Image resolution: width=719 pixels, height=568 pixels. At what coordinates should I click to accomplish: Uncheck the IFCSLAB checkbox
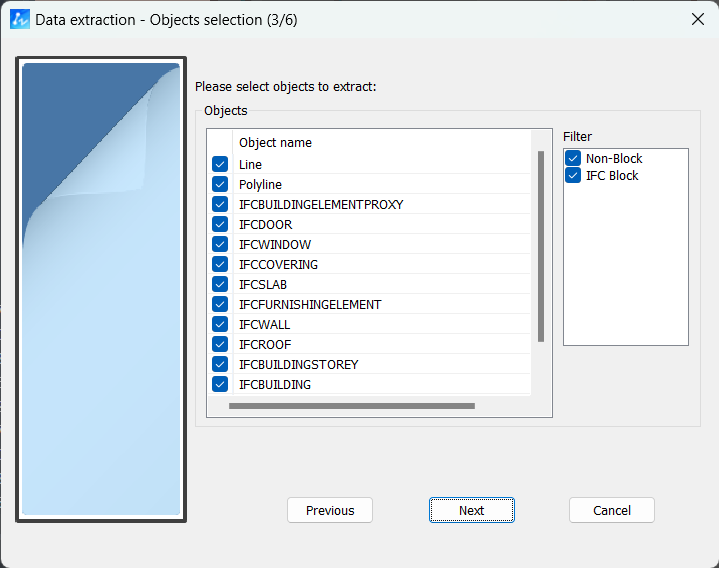pos(220,284)
